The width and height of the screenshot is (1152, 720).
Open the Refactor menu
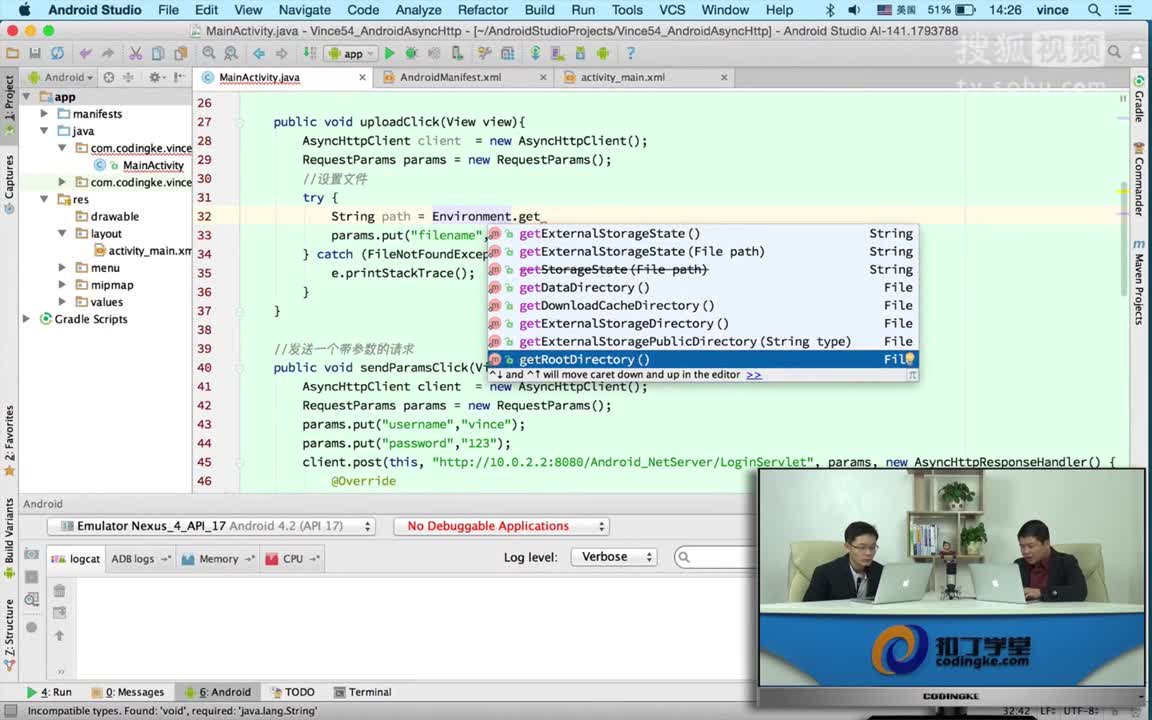point(483,10)
